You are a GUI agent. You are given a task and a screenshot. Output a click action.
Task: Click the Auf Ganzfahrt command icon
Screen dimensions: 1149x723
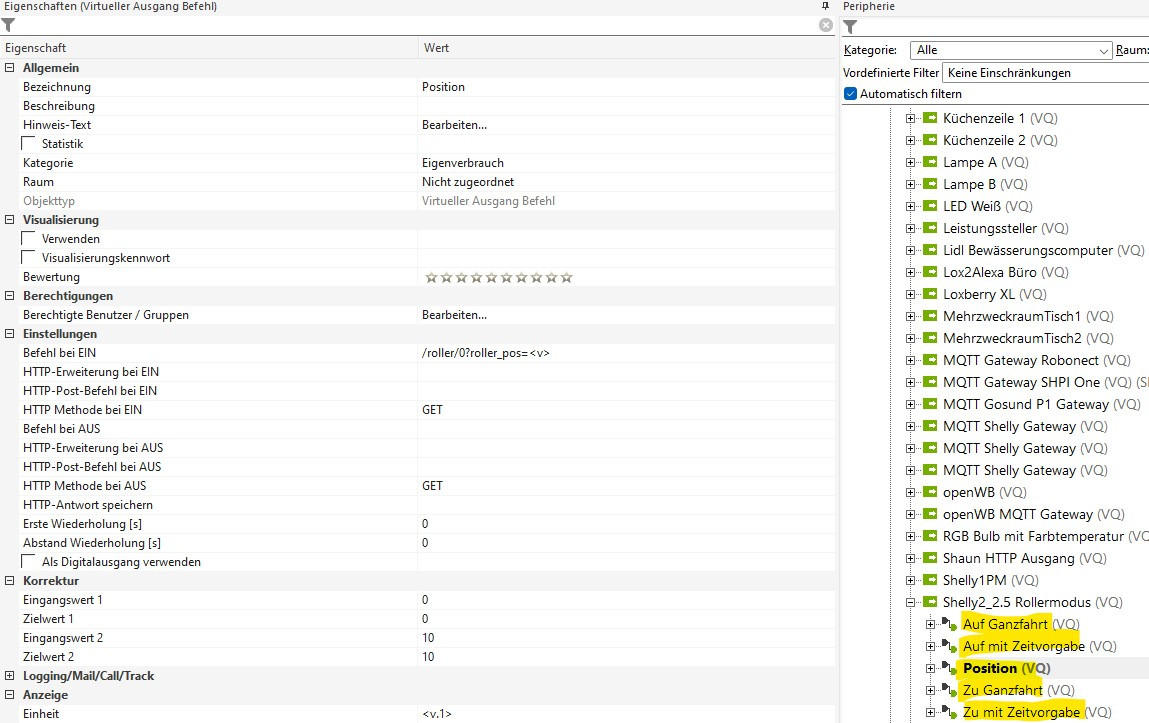pyautogui.click(x=950, y=625)
